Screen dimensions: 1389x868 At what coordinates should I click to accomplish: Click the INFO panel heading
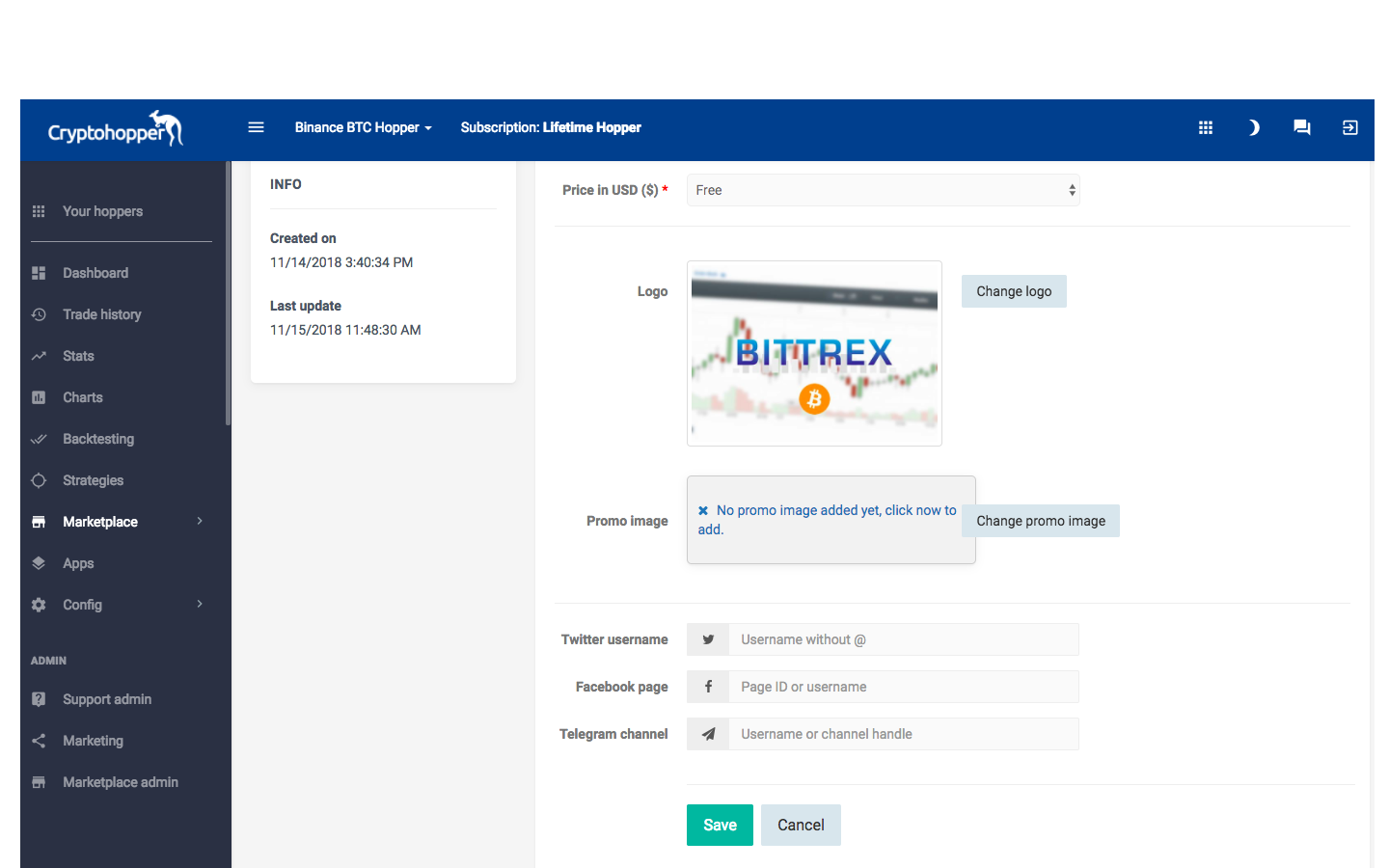point(286,184)
